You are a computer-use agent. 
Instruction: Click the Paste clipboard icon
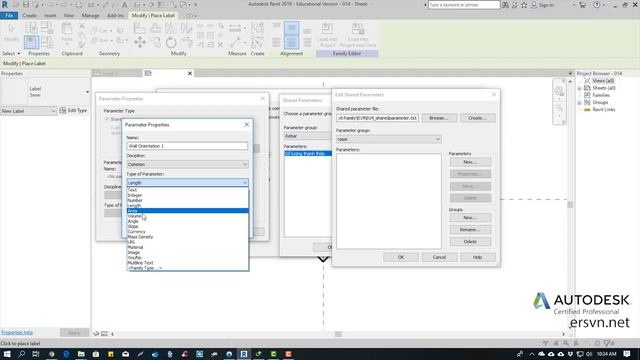pyautogui.click(x=67, y=30)
